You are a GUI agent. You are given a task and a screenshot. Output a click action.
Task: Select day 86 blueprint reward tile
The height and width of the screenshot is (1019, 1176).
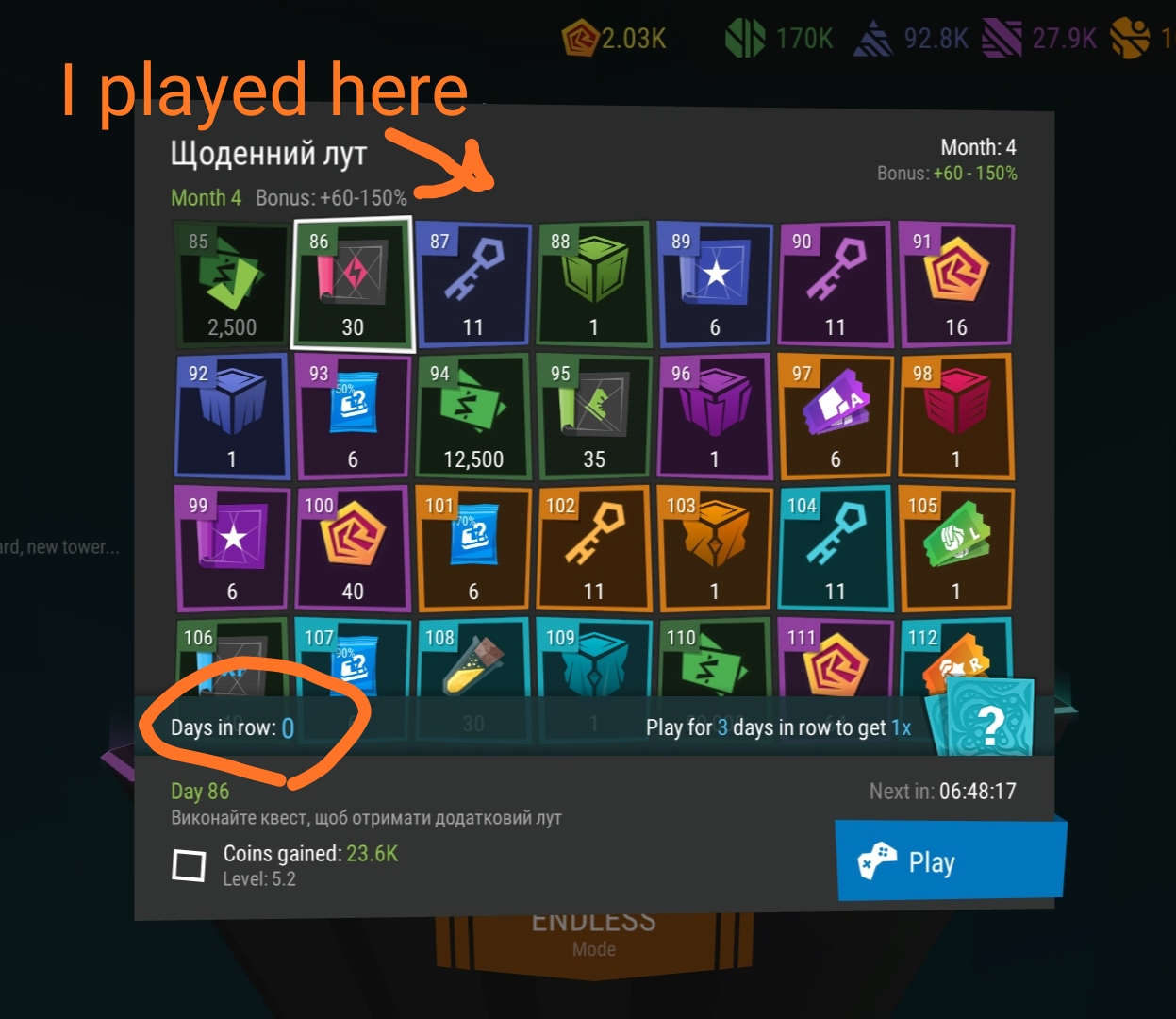point(353,284)
